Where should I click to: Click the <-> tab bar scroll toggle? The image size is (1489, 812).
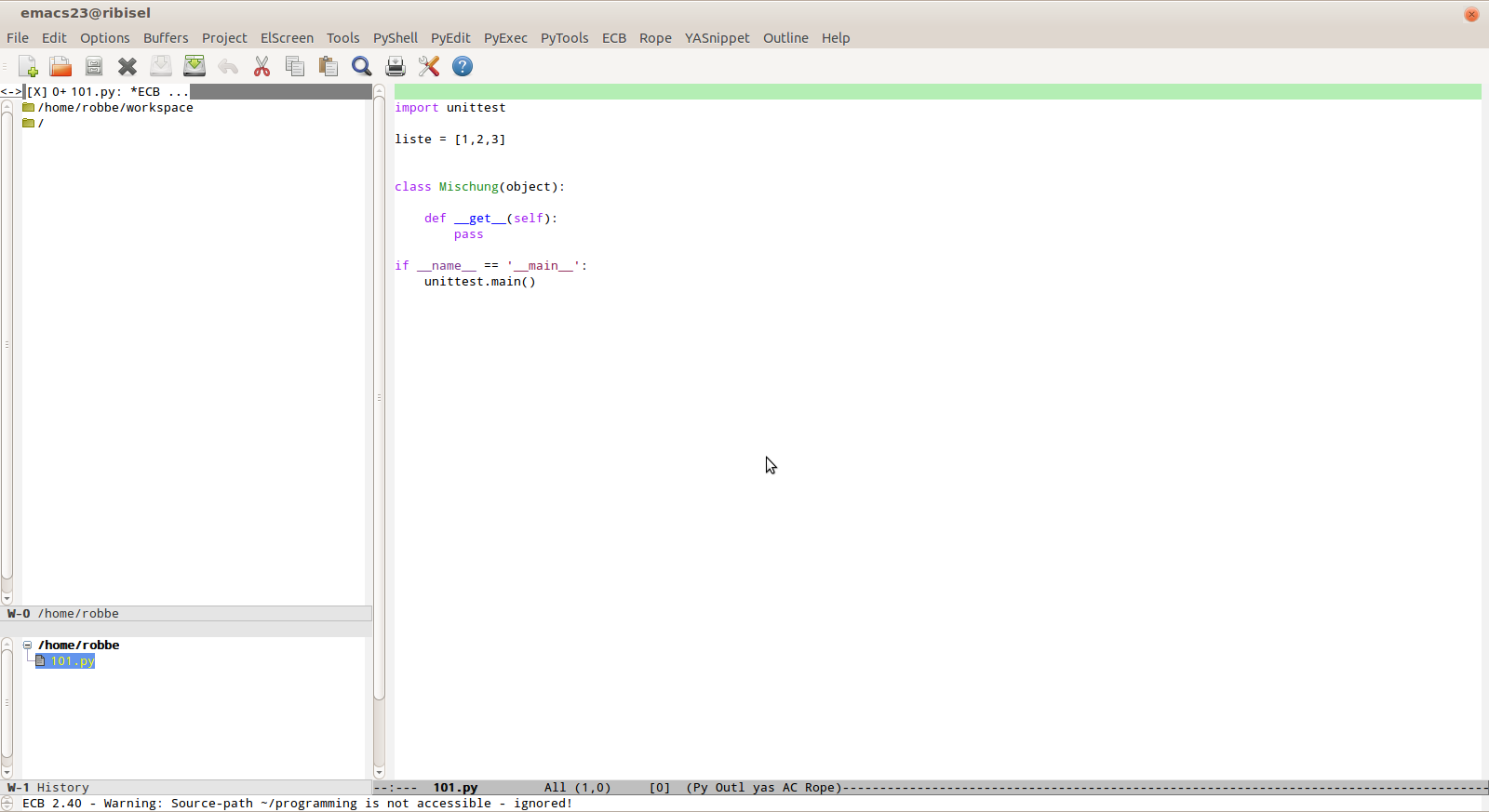pos(10,91)
